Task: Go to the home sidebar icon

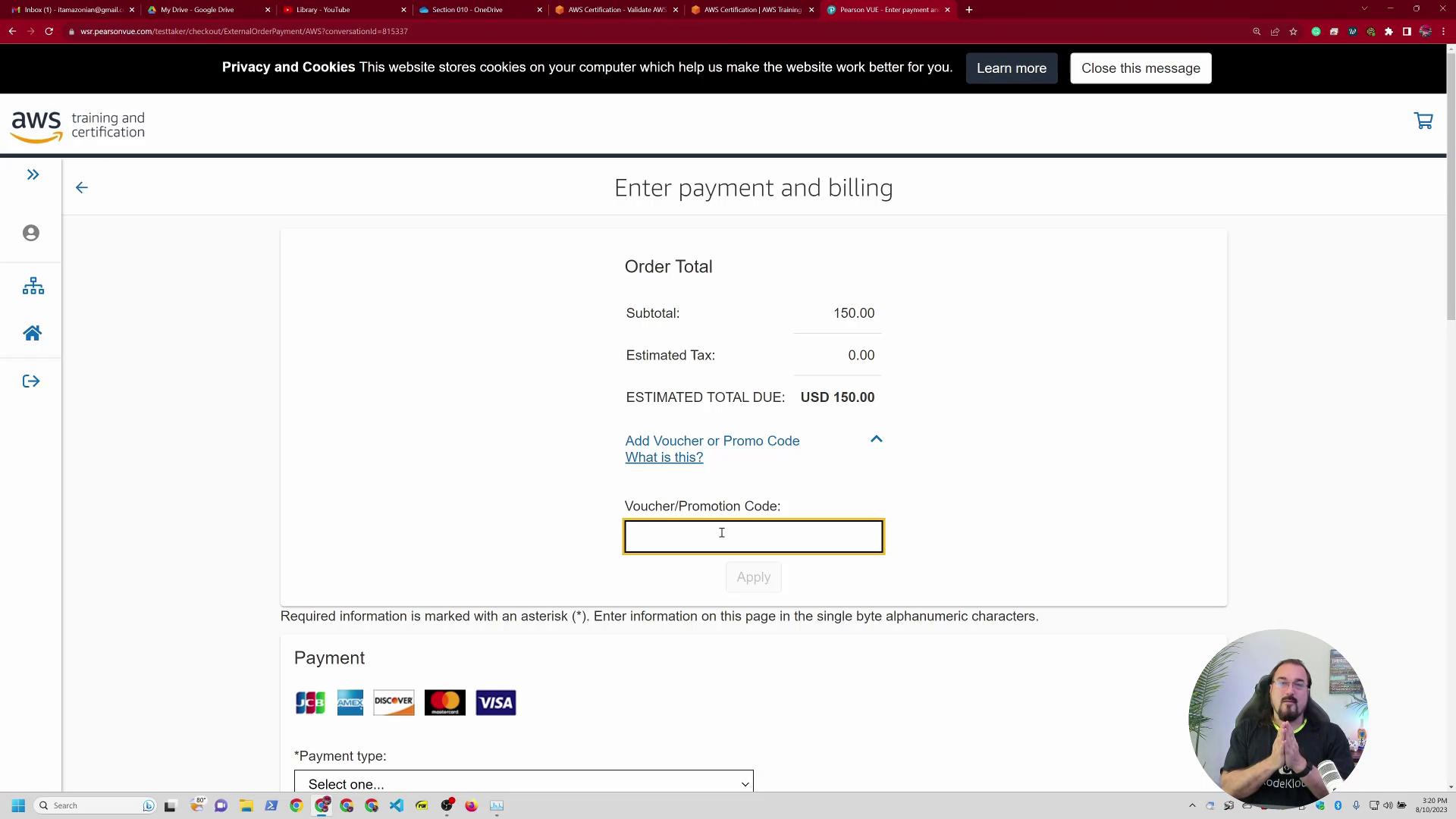Action: tap(32, 334)
